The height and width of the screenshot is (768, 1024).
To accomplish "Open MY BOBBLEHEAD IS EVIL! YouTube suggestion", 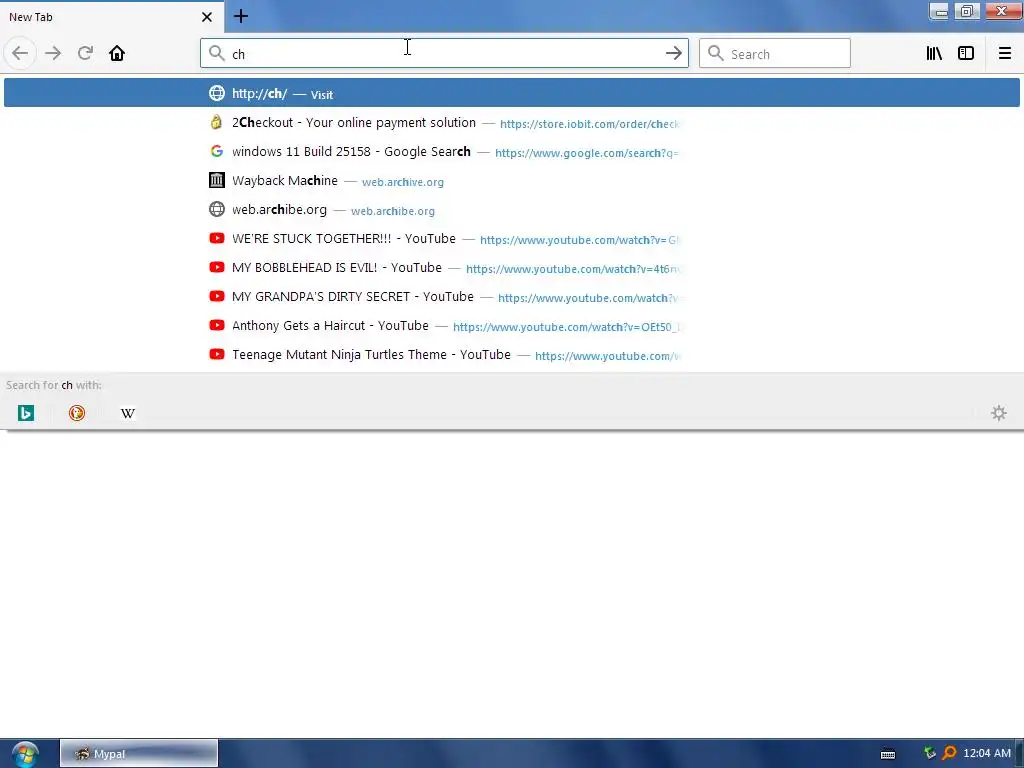I will (x=511, y=268).
